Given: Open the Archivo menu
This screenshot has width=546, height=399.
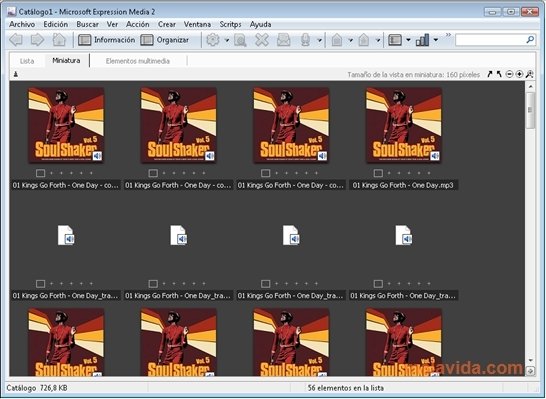Looking at the screenshot, I should pos(22,24).
